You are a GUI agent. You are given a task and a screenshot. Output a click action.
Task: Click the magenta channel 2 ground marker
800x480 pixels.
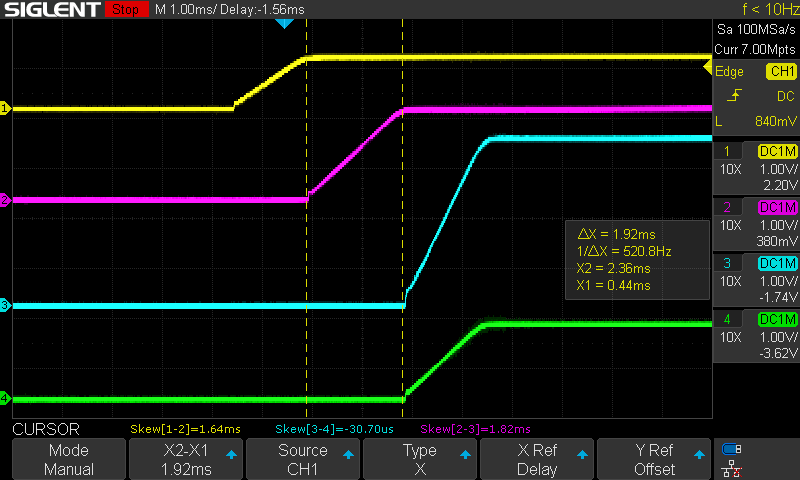point(5,200)
